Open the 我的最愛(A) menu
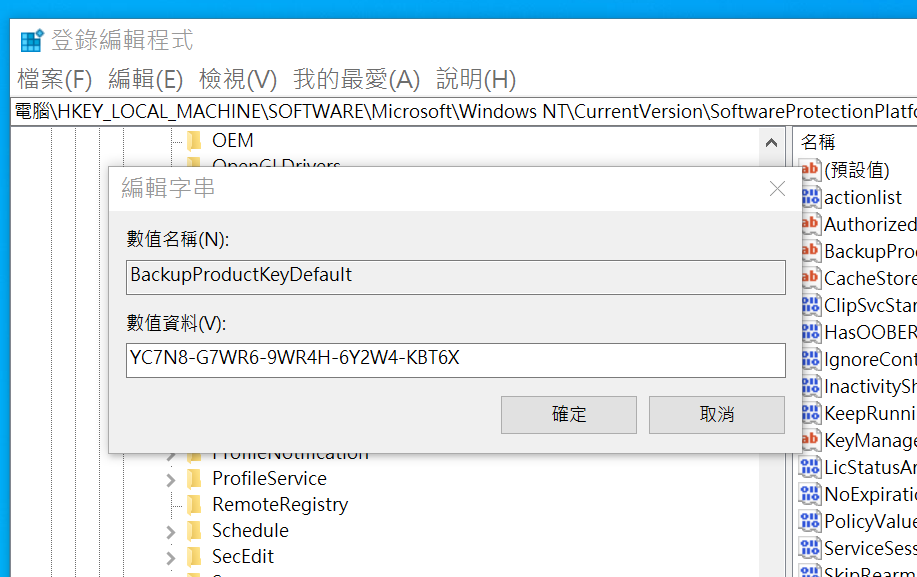Screen dimensions: 917x577 [356, 79]
